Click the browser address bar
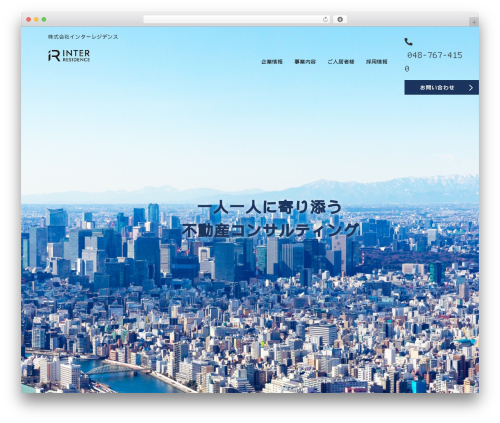The height and width of the screenshot is (423, 500). [x=236, y=20]
